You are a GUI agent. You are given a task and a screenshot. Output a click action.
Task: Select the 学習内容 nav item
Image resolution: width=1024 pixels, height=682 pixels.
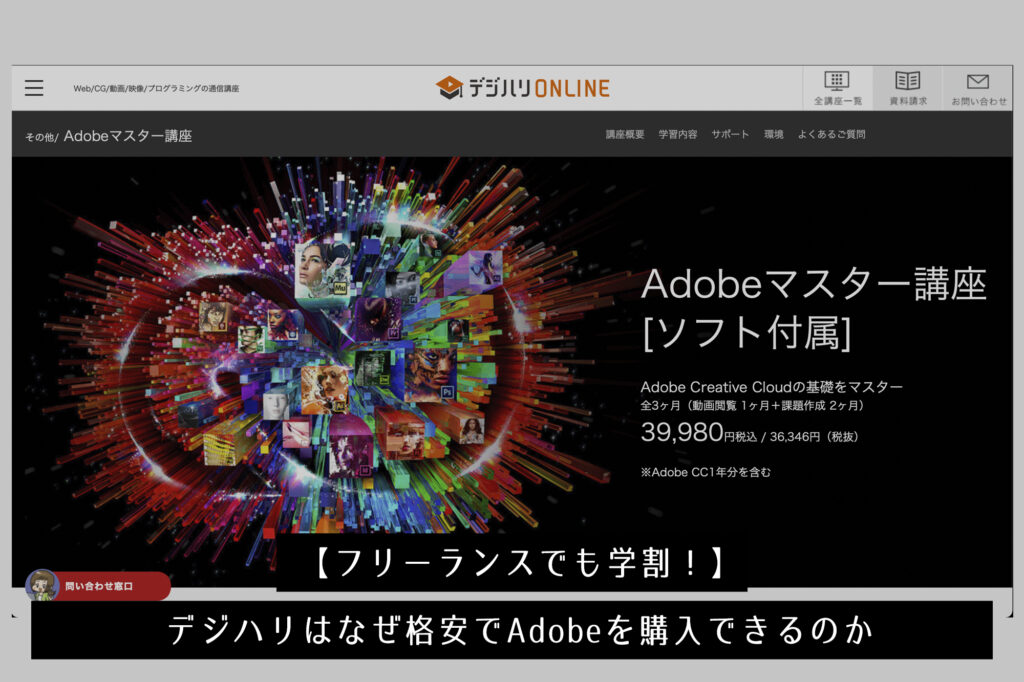[677, 135]
